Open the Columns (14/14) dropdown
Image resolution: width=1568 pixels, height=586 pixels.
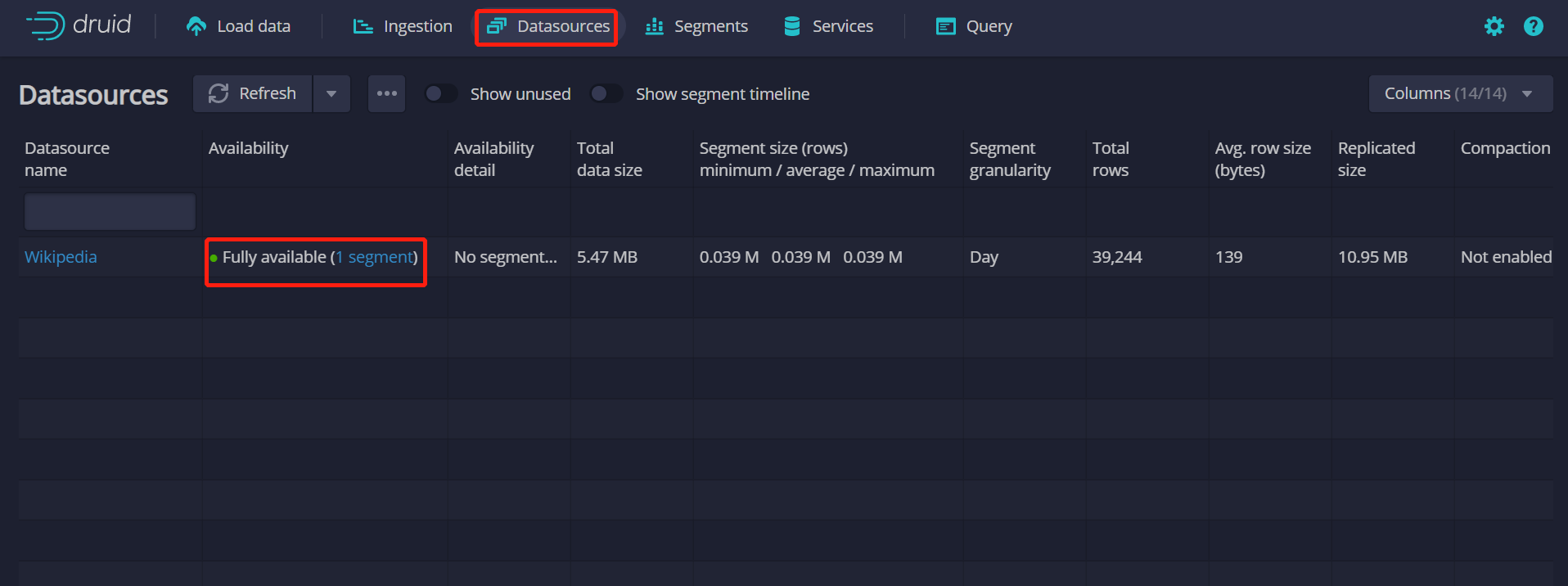click(x=1461, y=93)
